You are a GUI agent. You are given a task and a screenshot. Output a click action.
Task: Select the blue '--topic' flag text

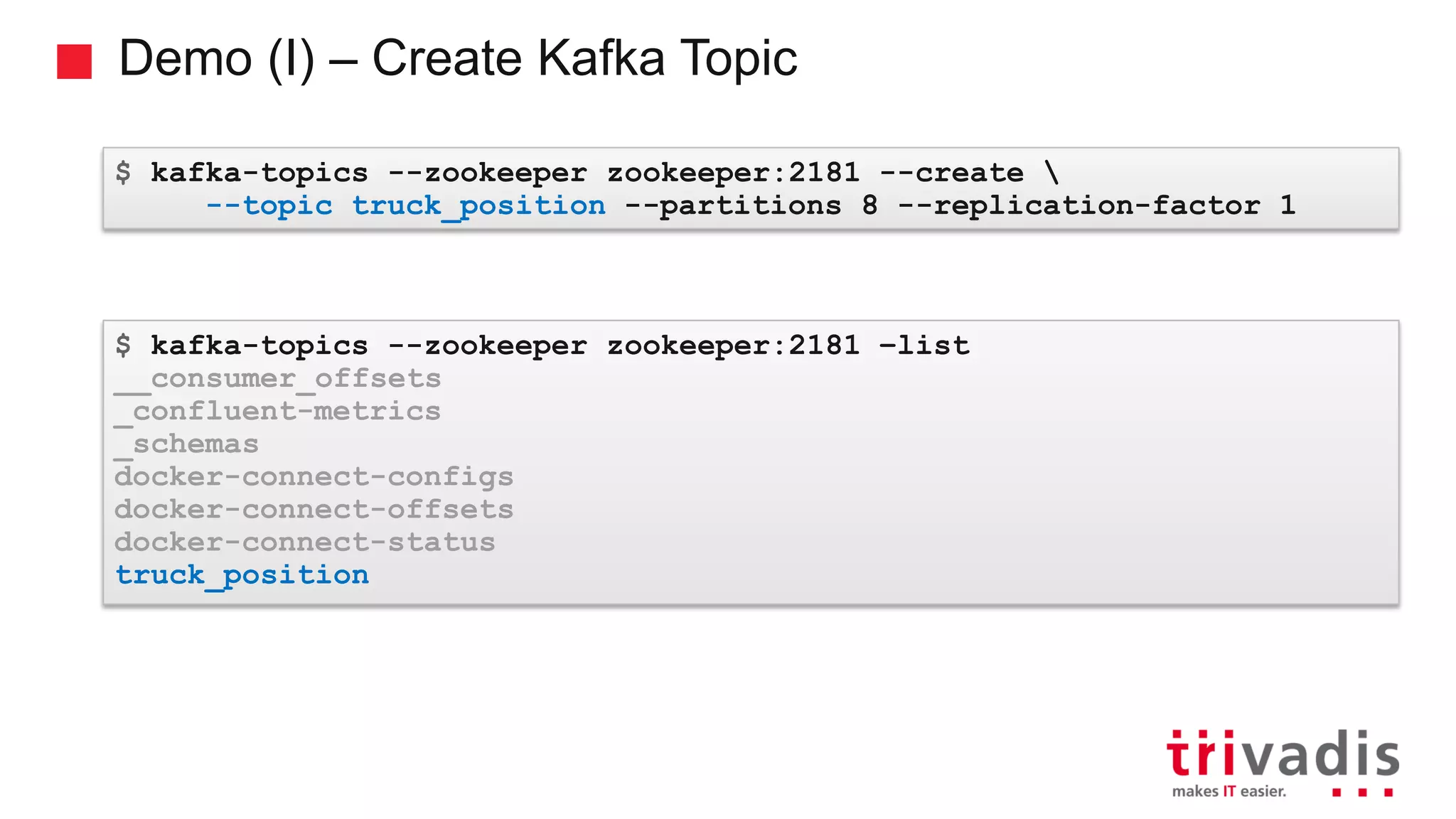pyautogui.click(x=269, y=206)
